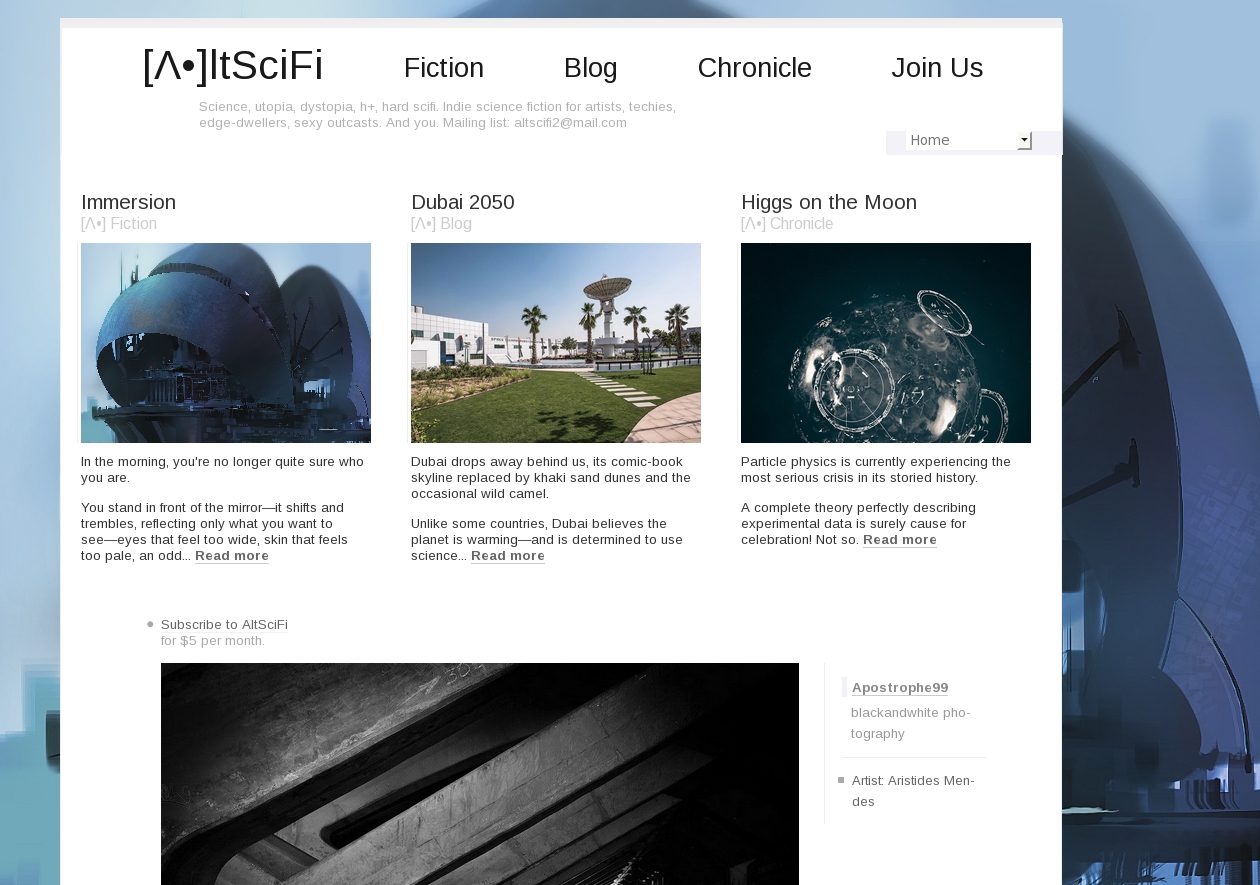Open the Immersion article title
Image resolution: width=1260 pixels, height=885 pixels.
[x=129, y=202]
